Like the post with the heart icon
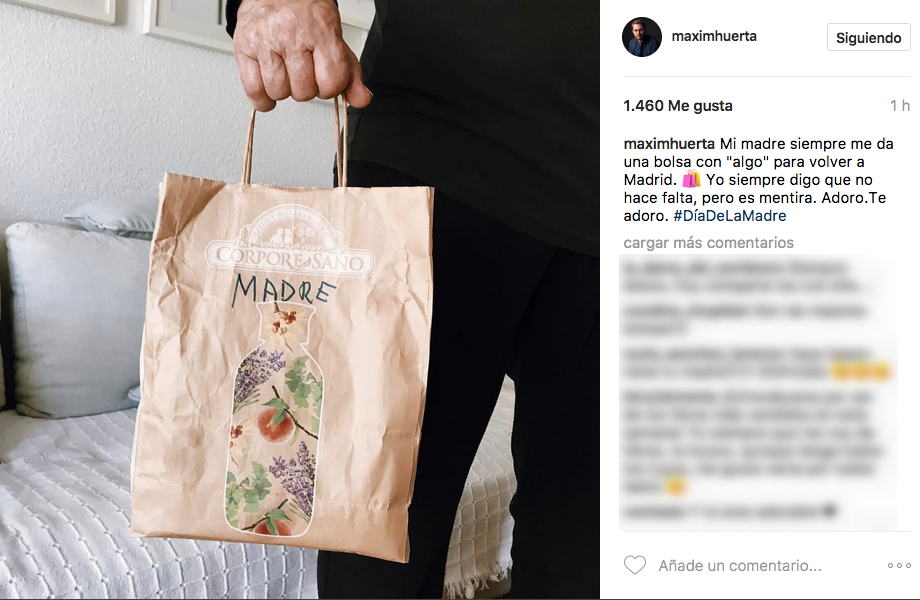 pos(634,565)
